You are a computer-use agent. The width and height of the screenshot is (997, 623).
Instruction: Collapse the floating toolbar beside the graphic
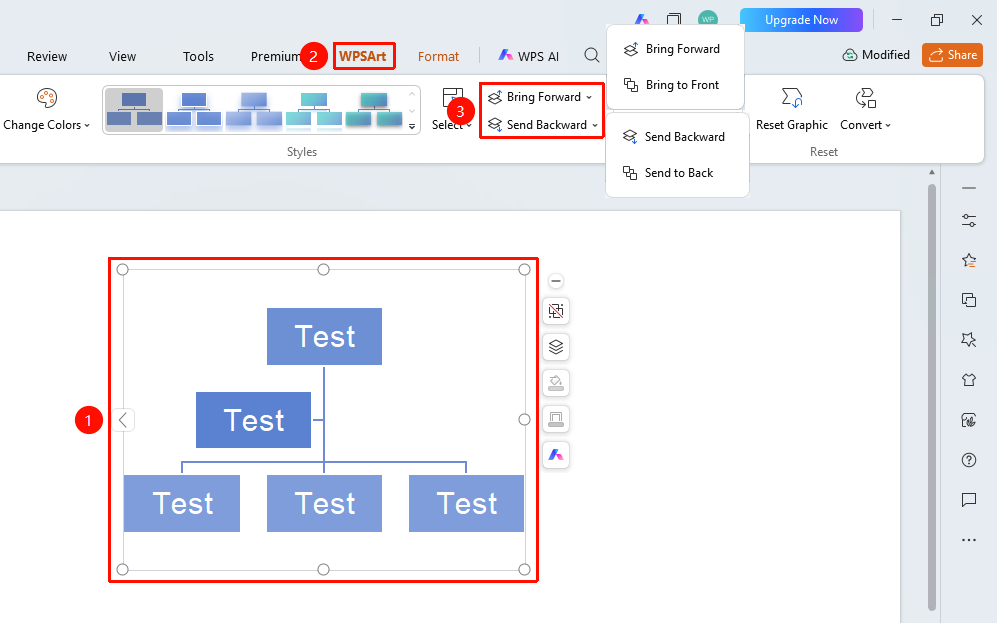[x=556, y=281]
